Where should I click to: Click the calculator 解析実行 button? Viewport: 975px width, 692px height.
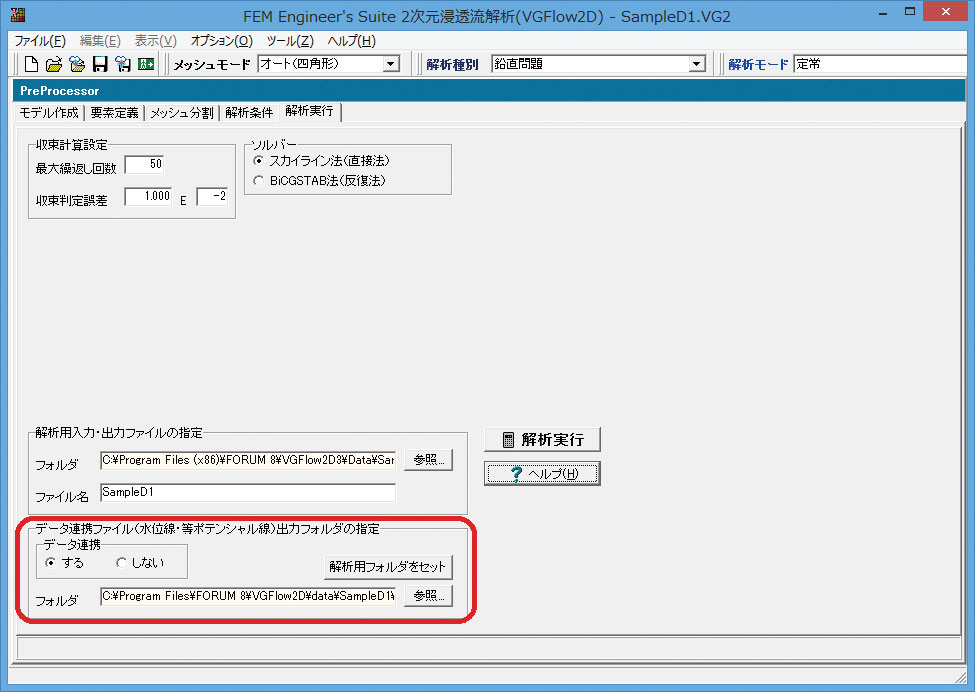coord(542,440)
